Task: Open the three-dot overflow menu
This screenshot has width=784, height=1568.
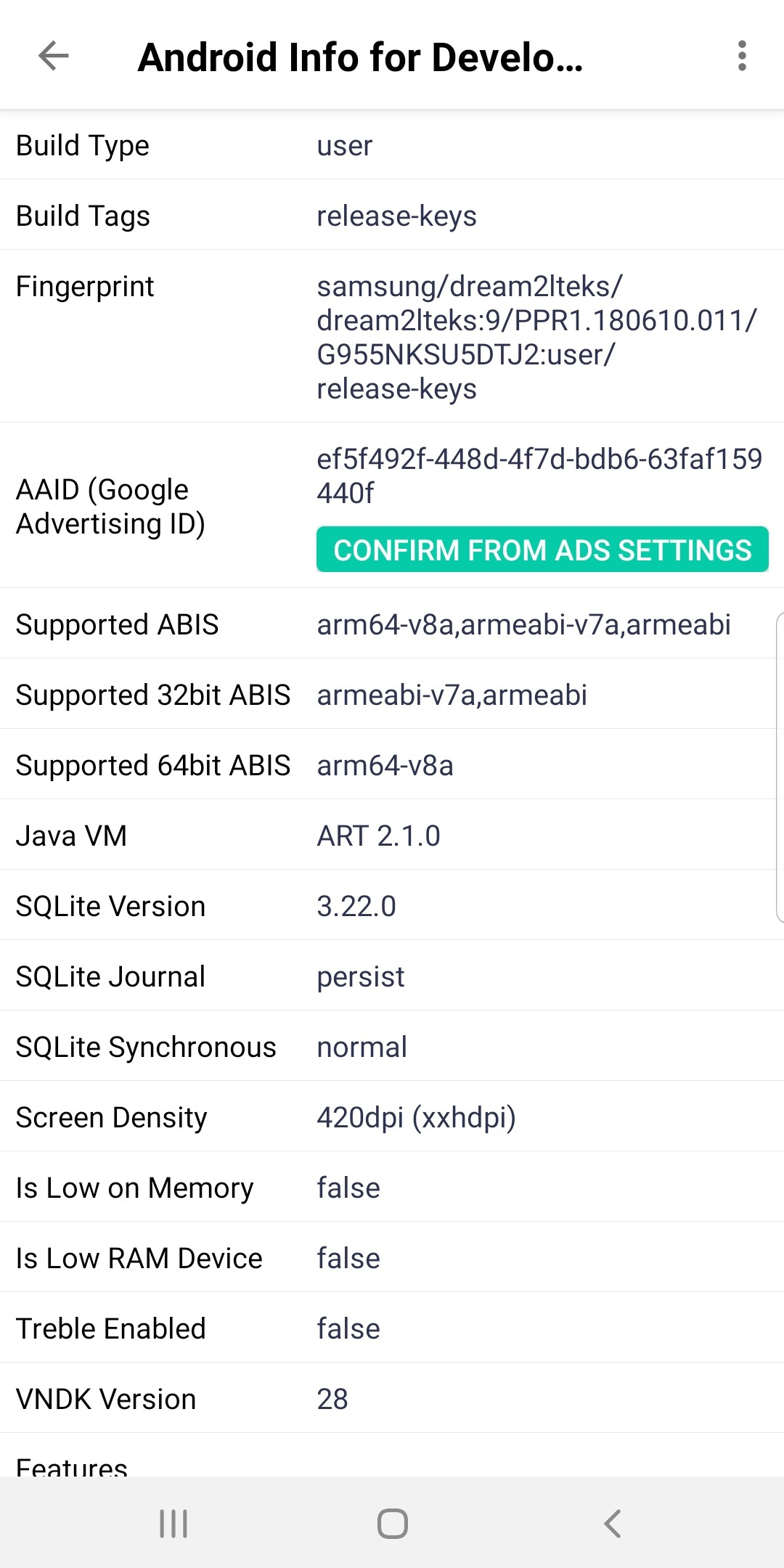Action: [741, 57]
